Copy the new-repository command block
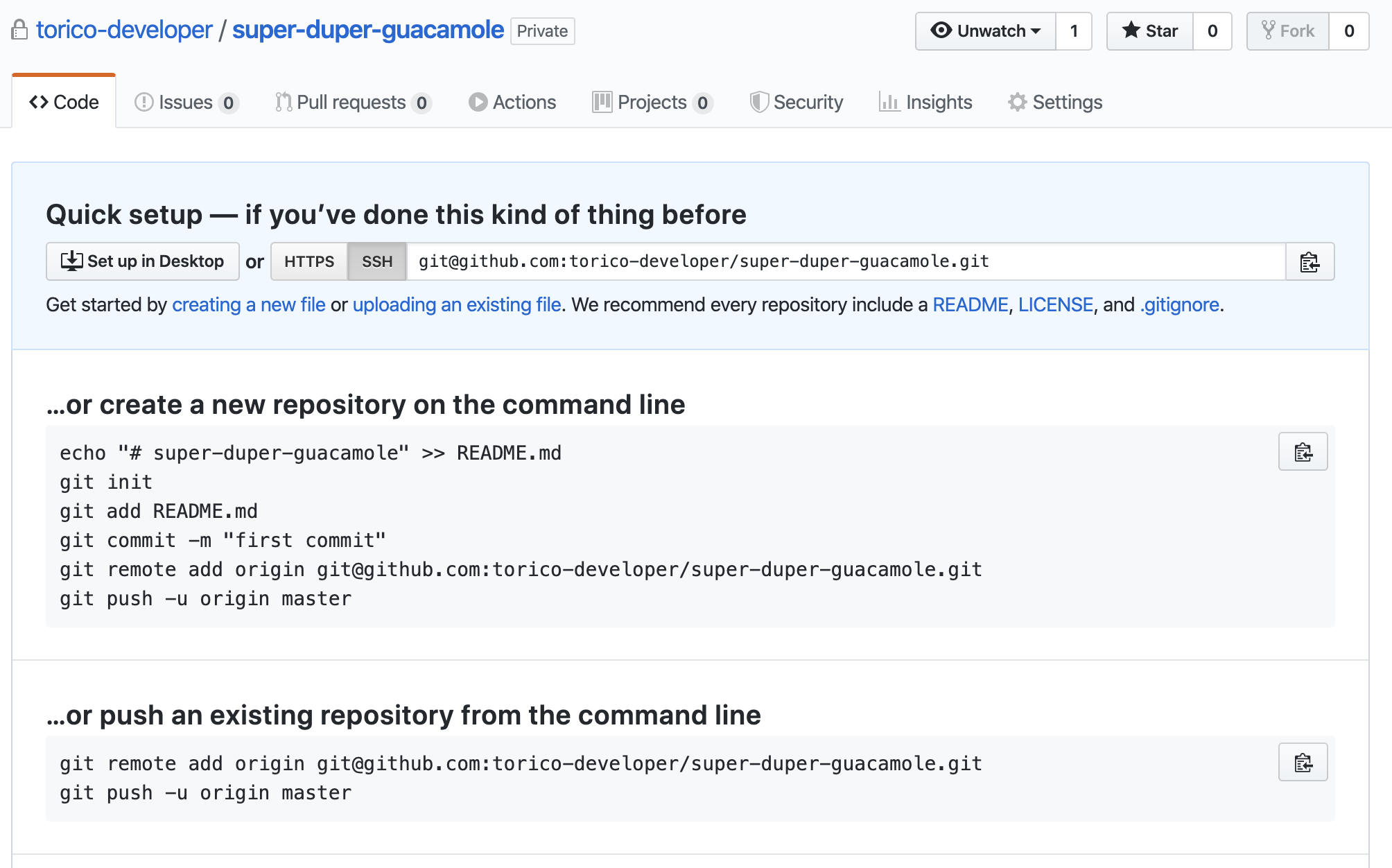 [1303, 452]
